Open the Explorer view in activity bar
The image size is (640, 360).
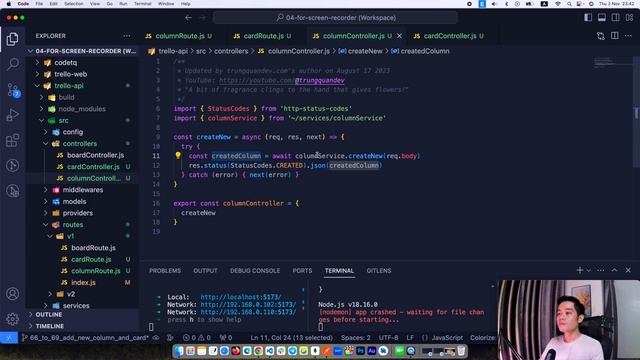pos(12,39)
